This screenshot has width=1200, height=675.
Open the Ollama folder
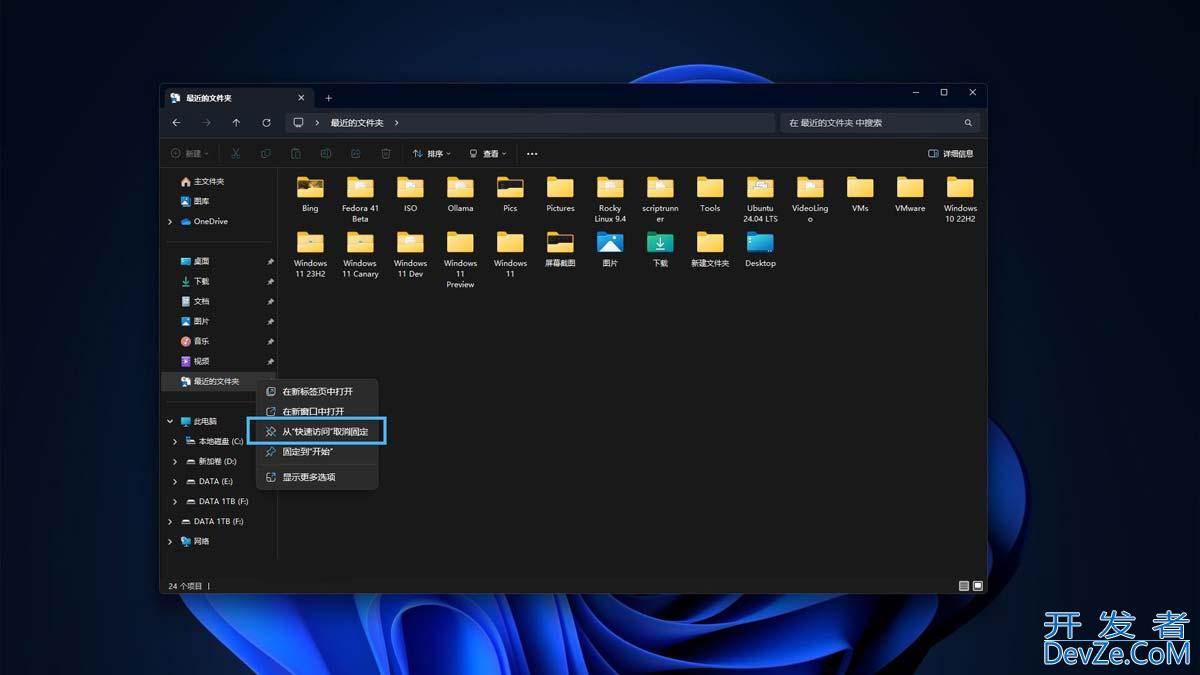tap(460, 195)
